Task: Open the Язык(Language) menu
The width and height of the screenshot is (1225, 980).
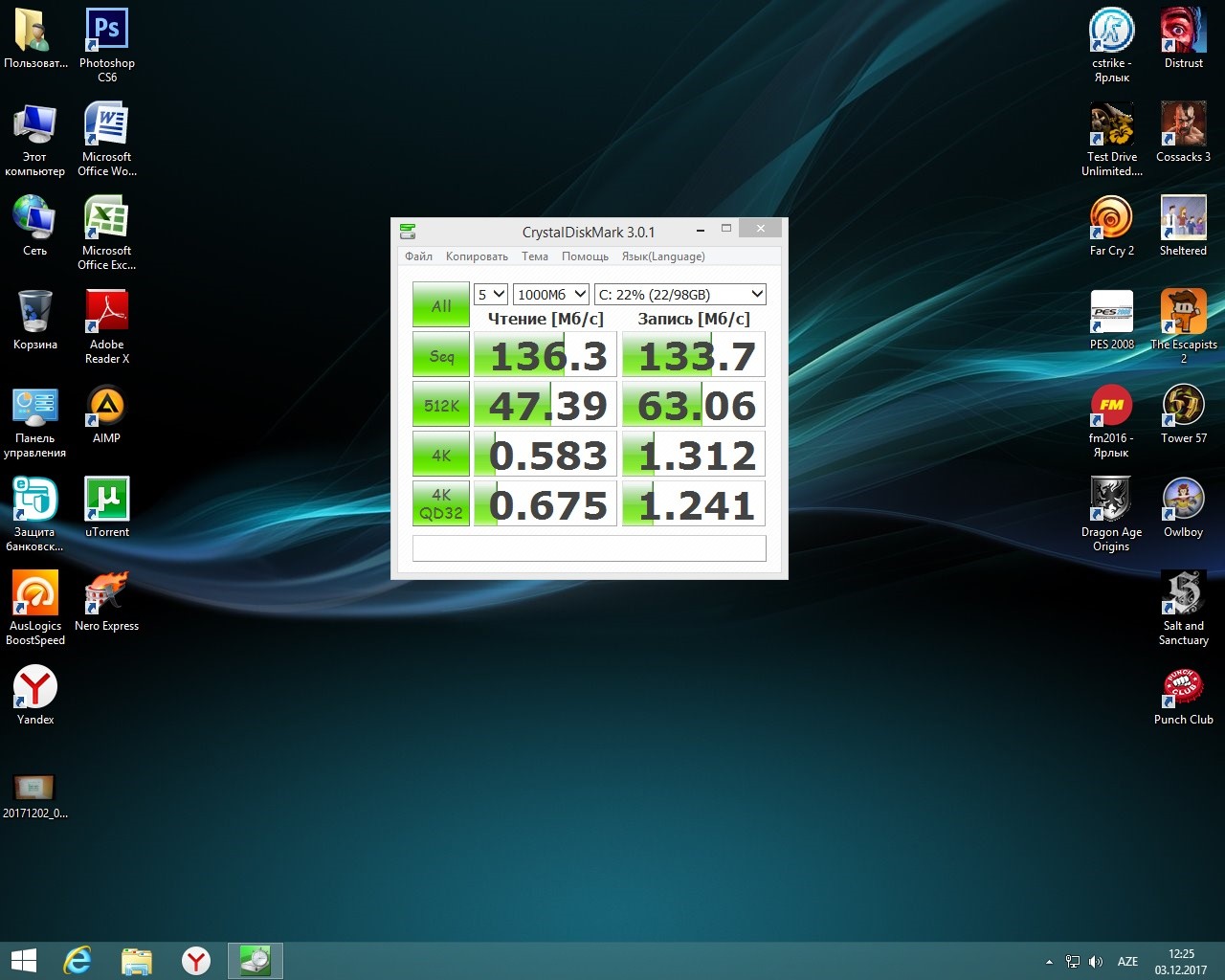Action: tap(663, 256)
